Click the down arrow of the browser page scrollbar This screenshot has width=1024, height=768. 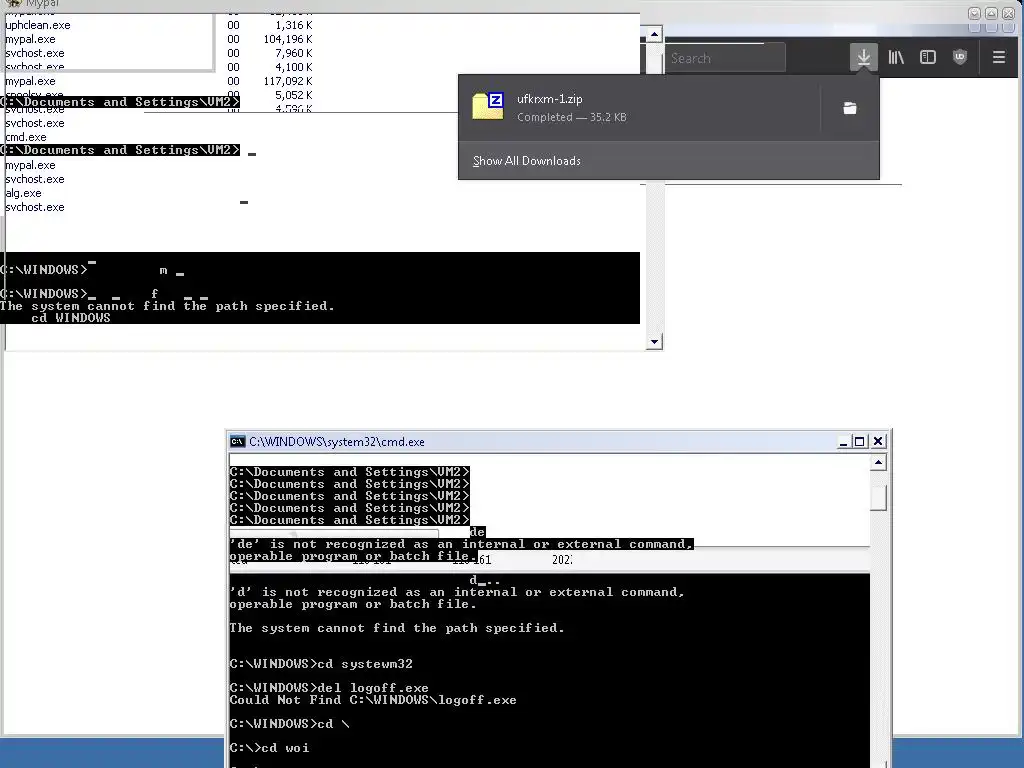click(x=654, y=342)
